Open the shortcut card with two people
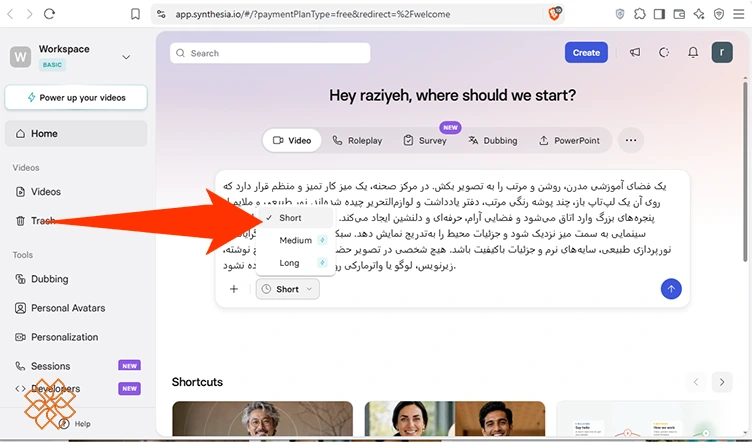The height and width of the screenshot is (443, 752). 455,419
